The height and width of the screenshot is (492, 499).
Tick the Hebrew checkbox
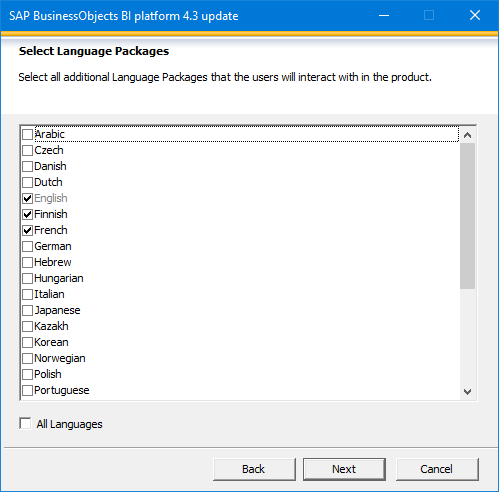click(27, 262)
